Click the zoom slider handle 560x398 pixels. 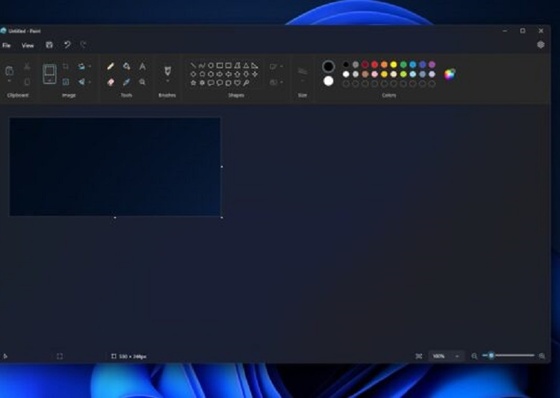coord(491,355)
